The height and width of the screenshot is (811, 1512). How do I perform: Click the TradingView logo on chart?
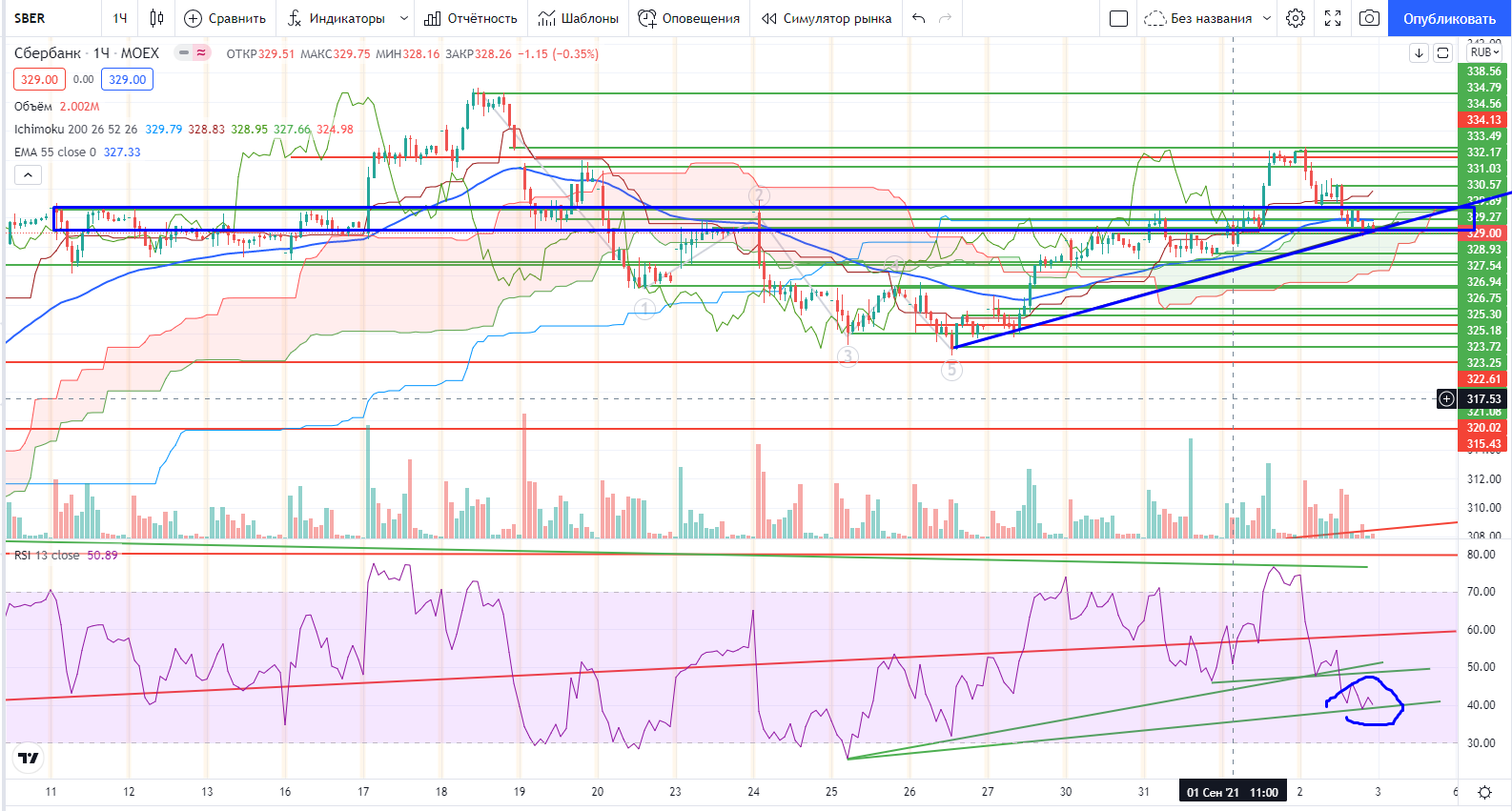[x=29, y=758]
